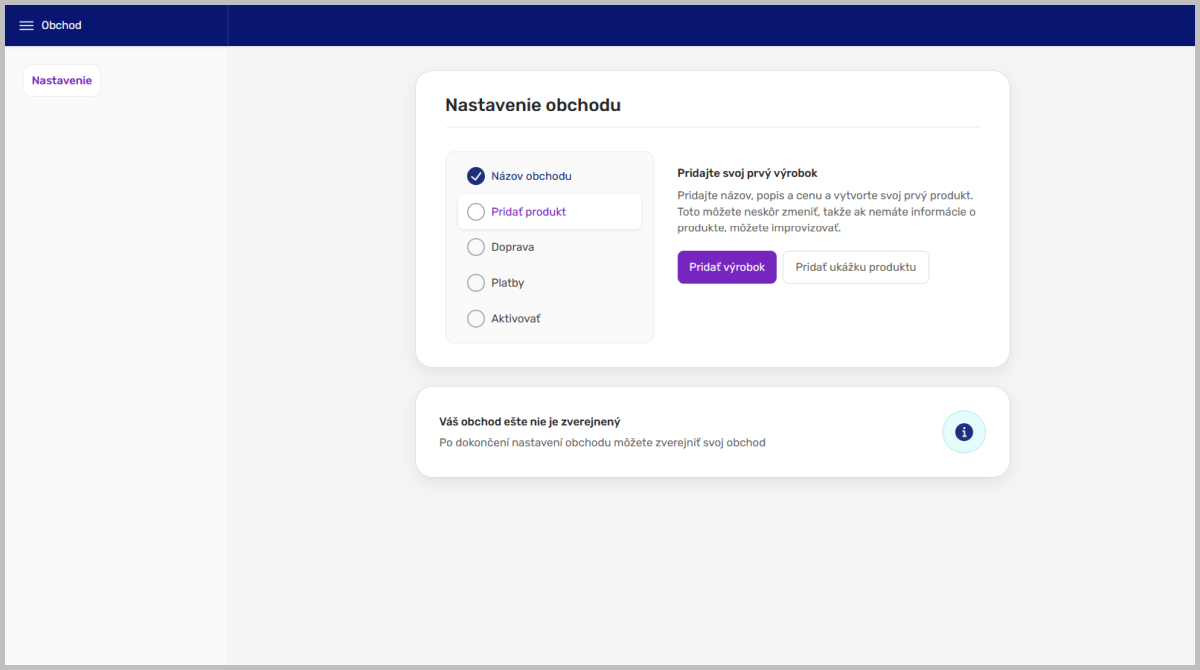Click the Po dokončení nastavení obchodu description text
This screenshot has width=1200, height=670.
click(602, 442)
